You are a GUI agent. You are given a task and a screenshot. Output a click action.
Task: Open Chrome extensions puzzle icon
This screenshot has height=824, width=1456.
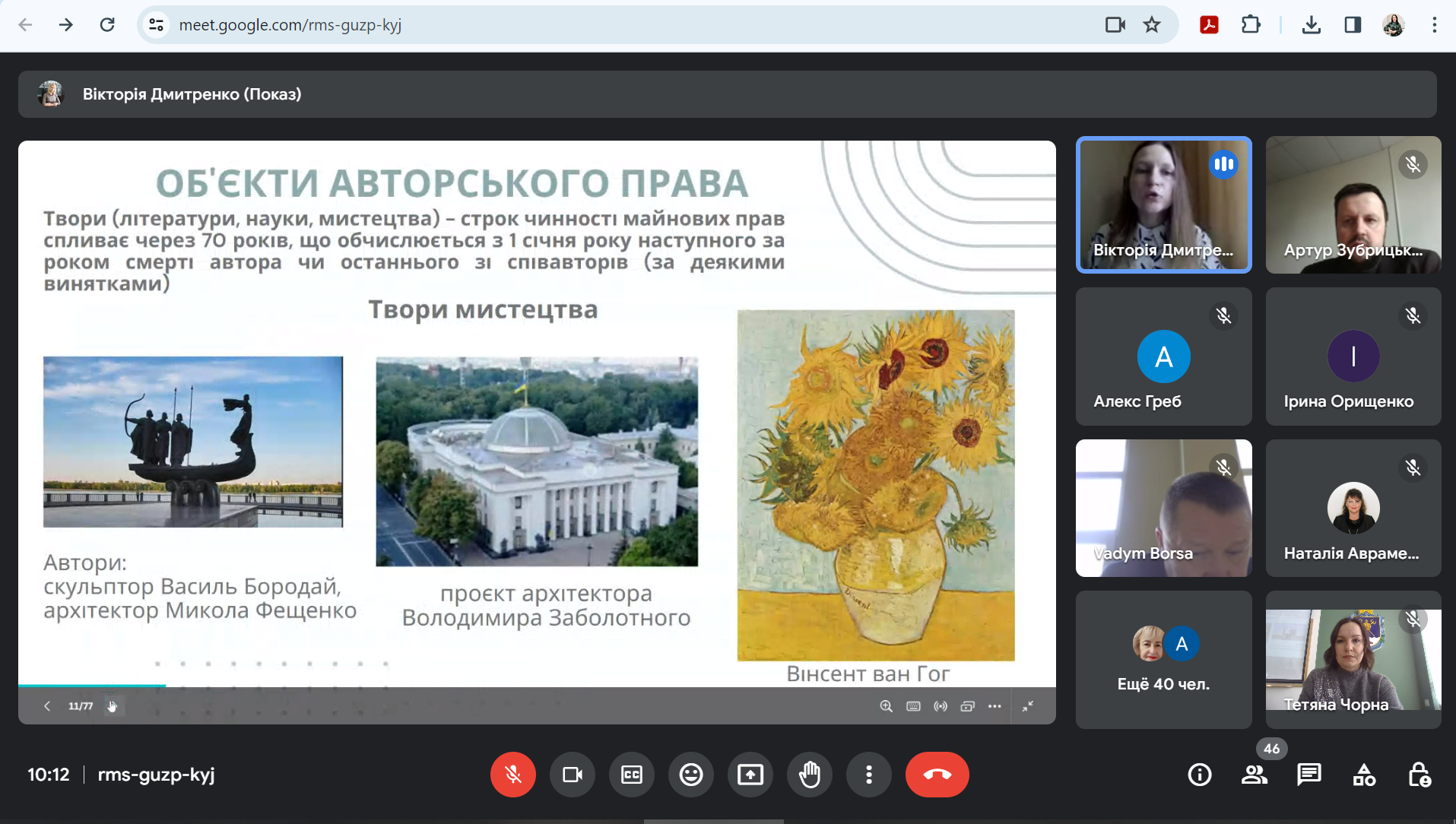[1251, 24]
